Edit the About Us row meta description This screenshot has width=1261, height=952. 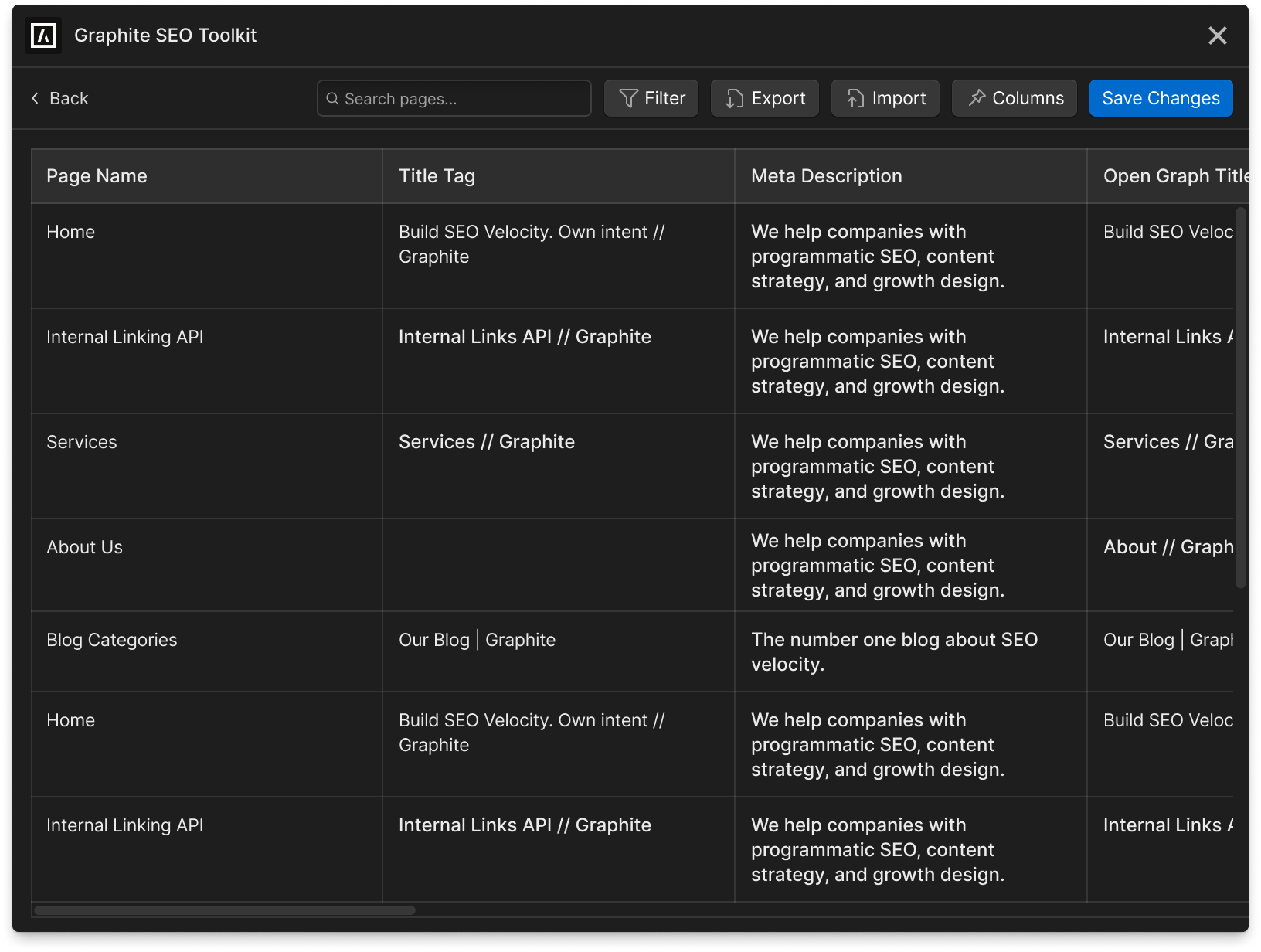pyautogui.click(x=911, y=565)
